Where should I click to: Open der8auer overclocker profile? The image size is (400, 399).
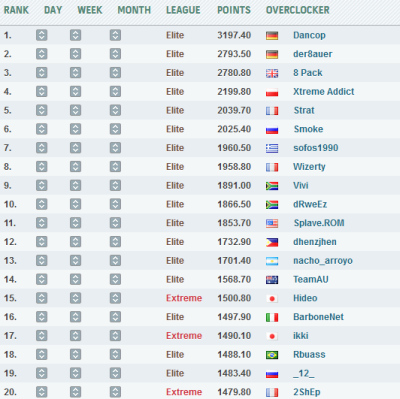coord(313,54)
